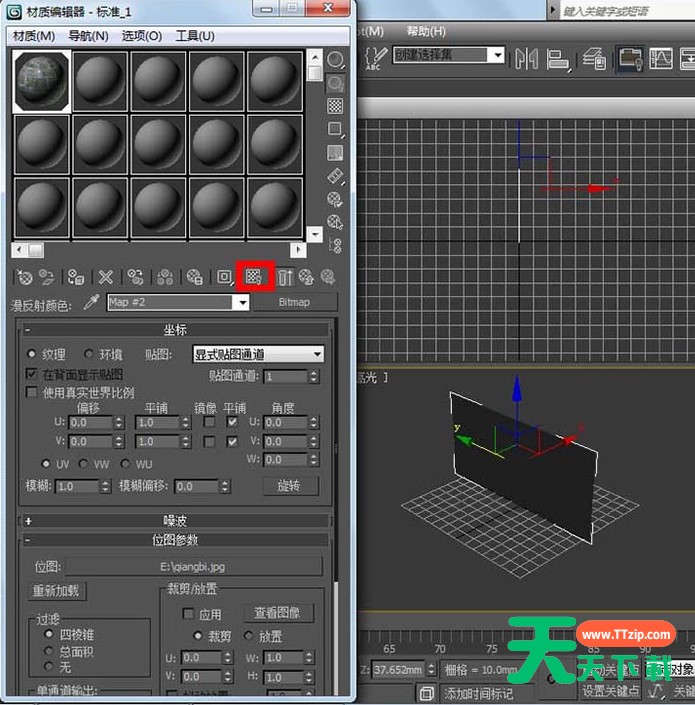Viewport: 695px width, 705px height.
Task: Collapse the 位图参数 rollout
Action: coord(176,540)
